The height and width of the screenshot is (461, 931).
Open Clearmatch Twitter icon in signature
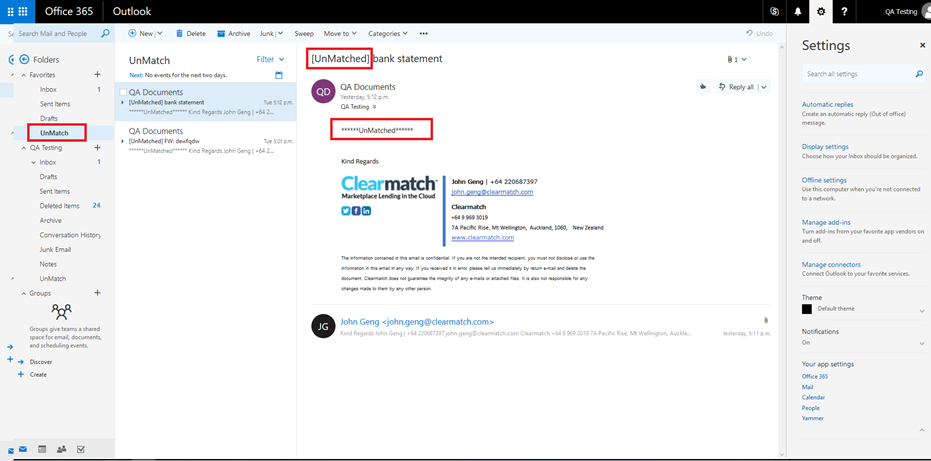pos(346,210)
